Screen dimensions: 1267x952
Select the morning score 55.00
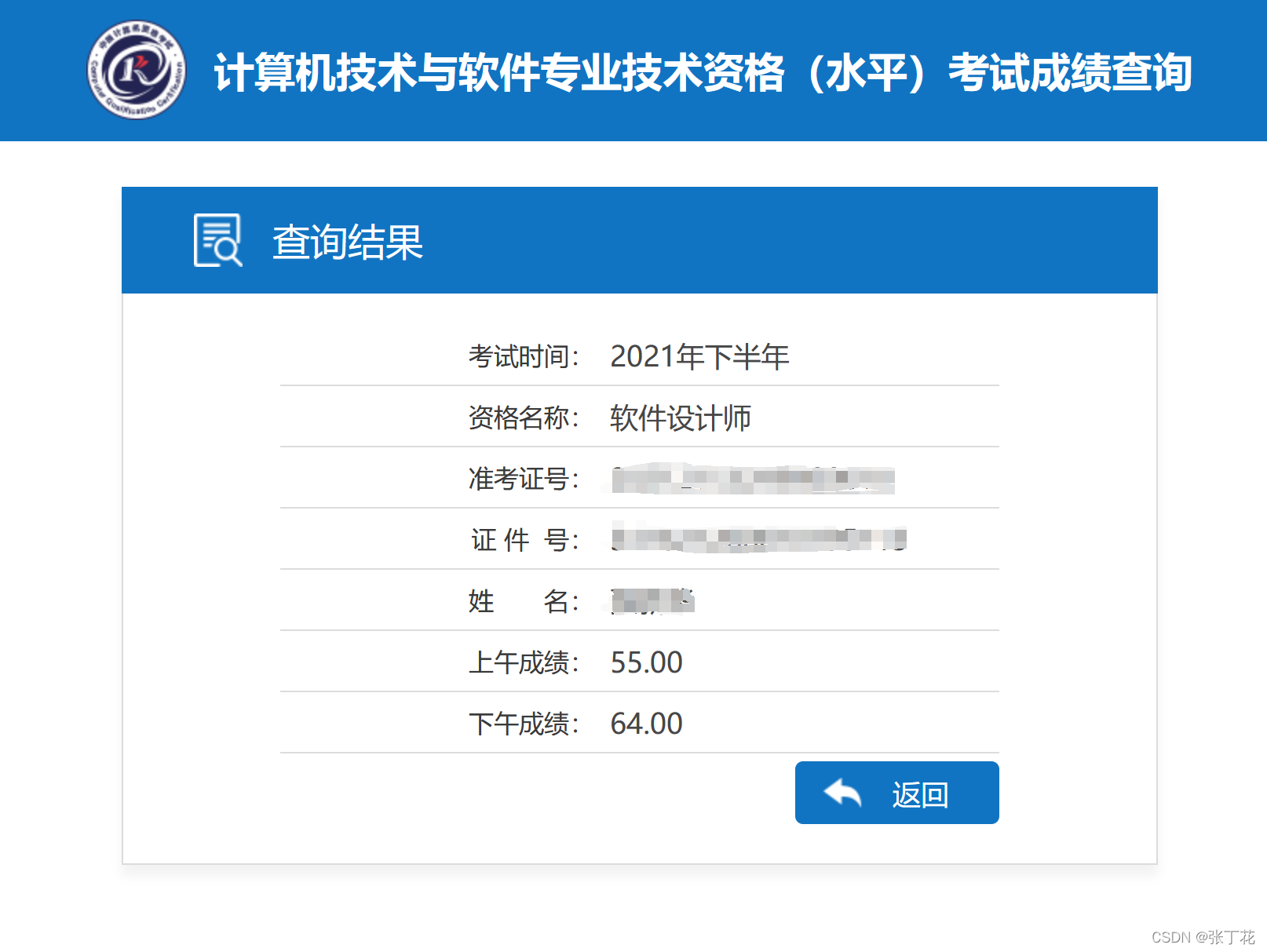coord(647,662)
